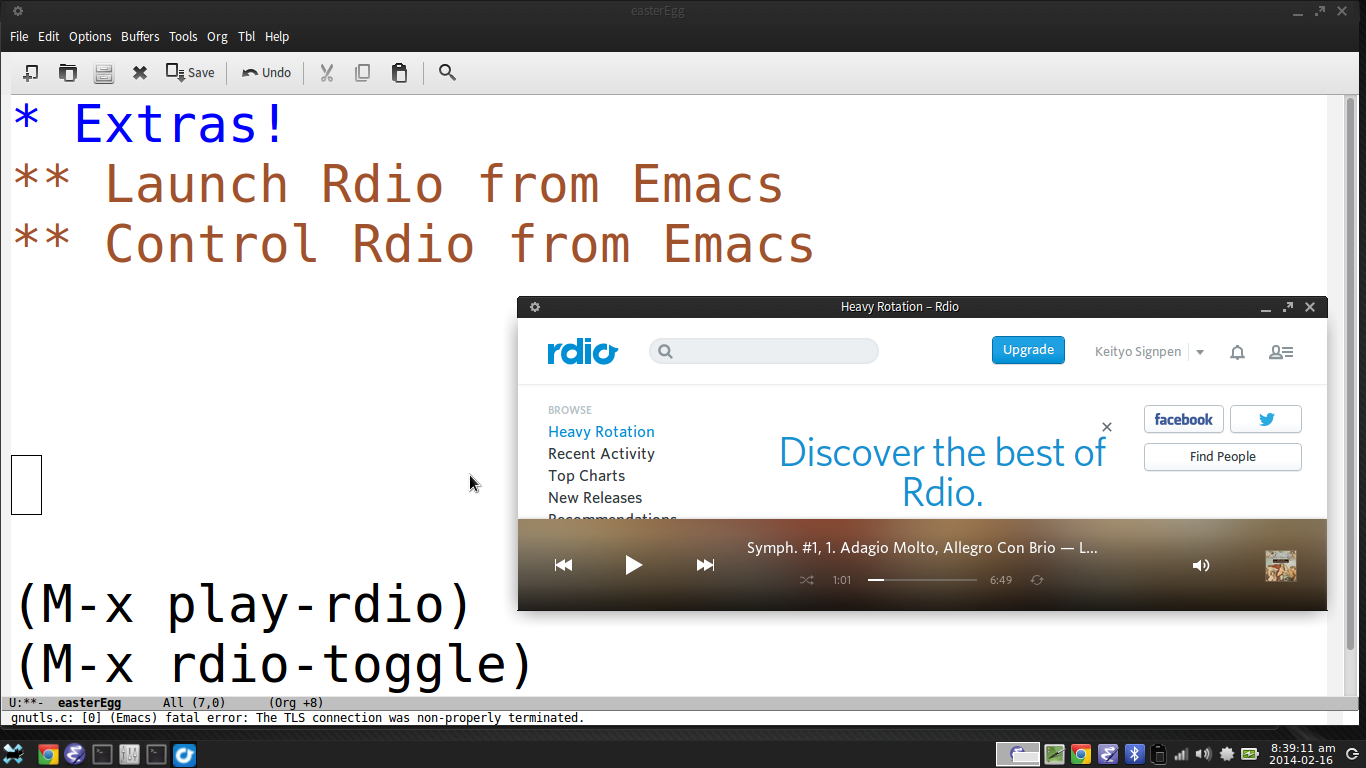Click the Rdio play button
The width and height of the screenshot is (1366, 768).
coord(633,565)
